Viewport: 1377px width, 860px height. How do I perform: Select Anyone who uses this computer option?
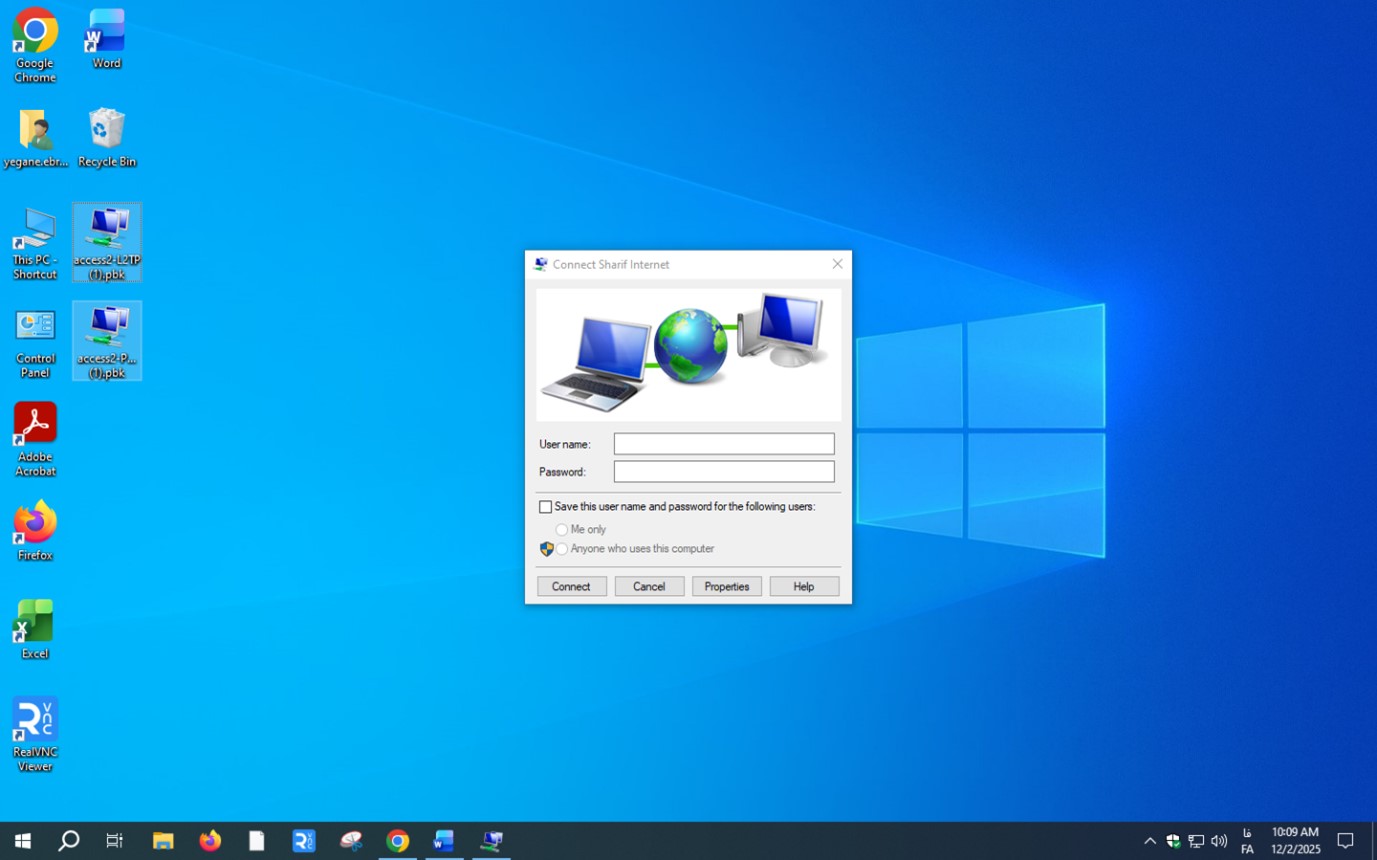pyautogui.click(x=562, y=549)
